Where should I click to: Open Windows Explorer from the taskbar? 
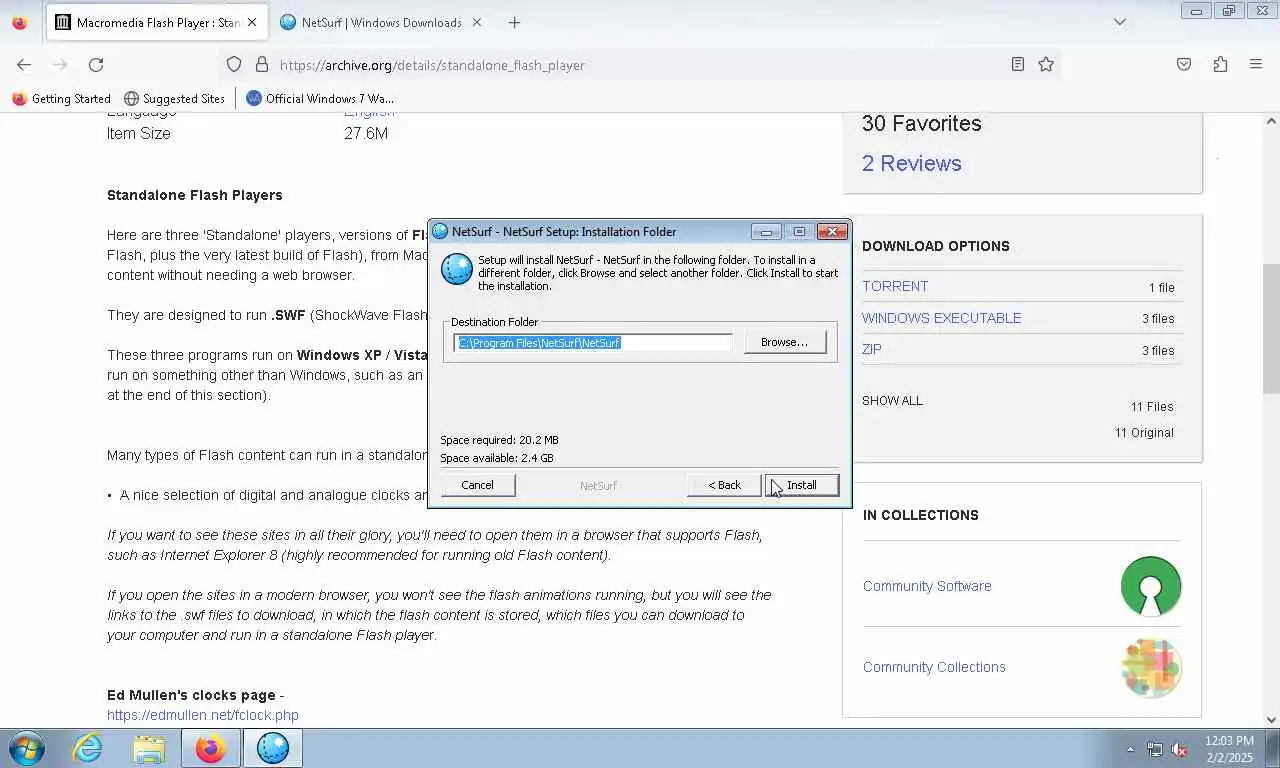[x=149, y=748]
